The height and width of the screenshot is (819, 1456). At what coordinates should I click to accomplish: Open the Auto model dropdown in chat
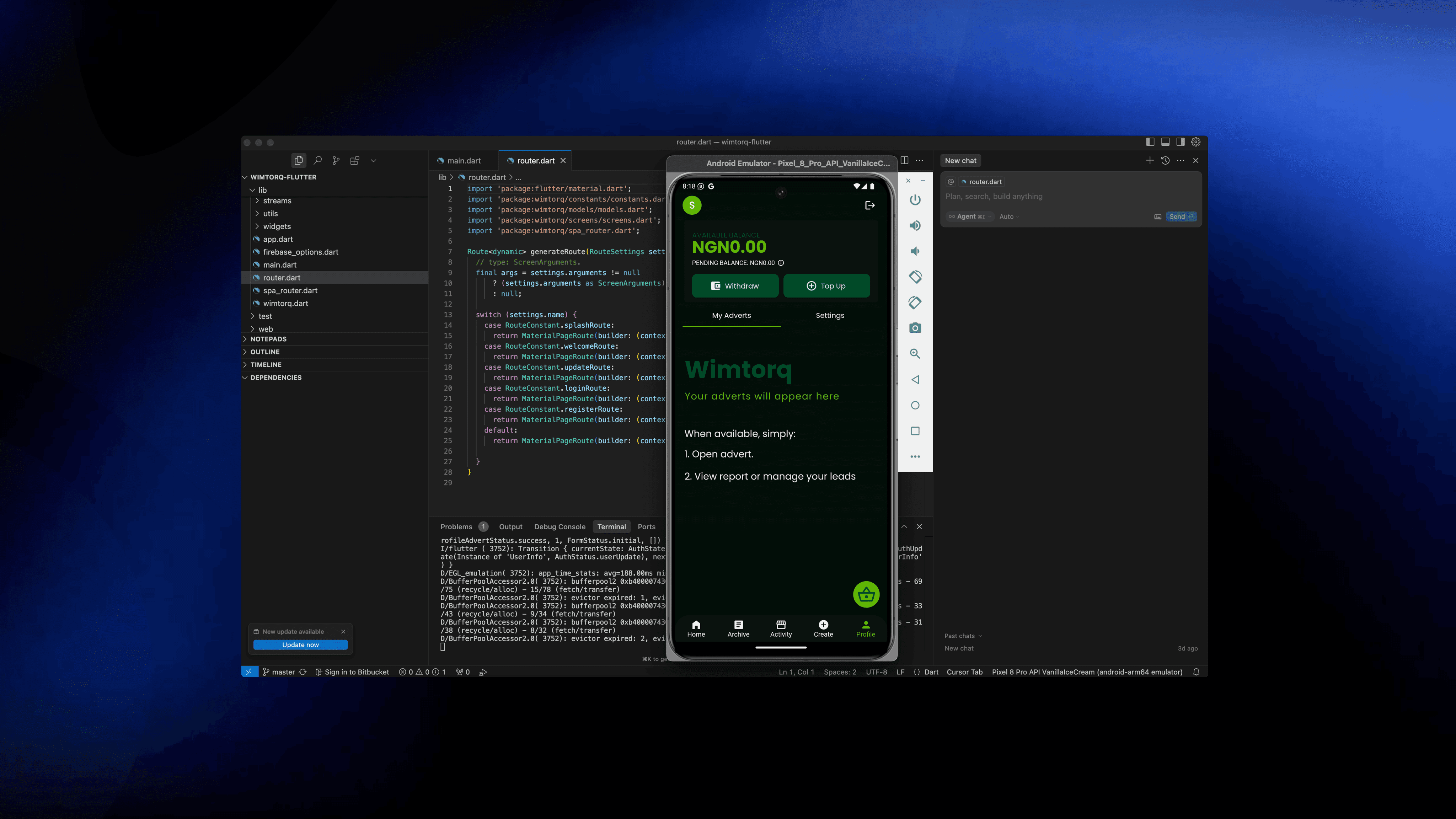(1008, 216)
